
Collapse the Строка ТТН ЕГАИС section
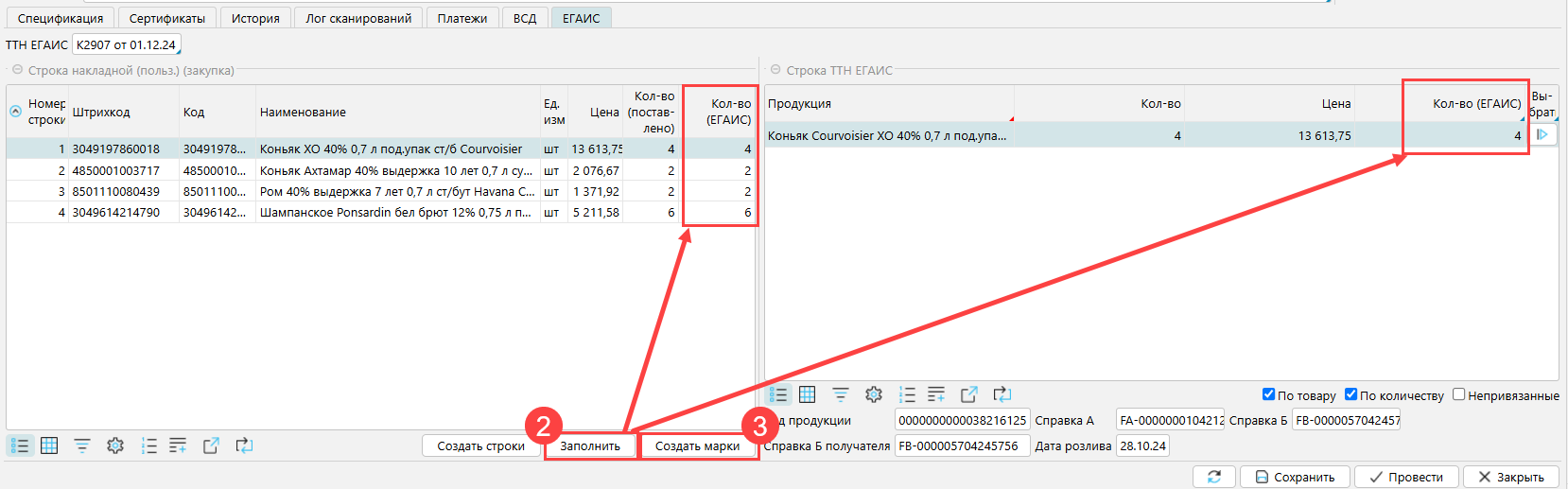[775, 70]
